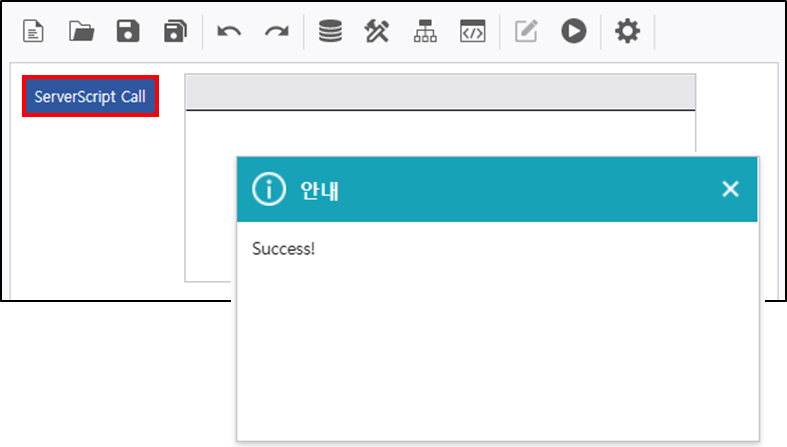Undo the last action

pos(229,32)
